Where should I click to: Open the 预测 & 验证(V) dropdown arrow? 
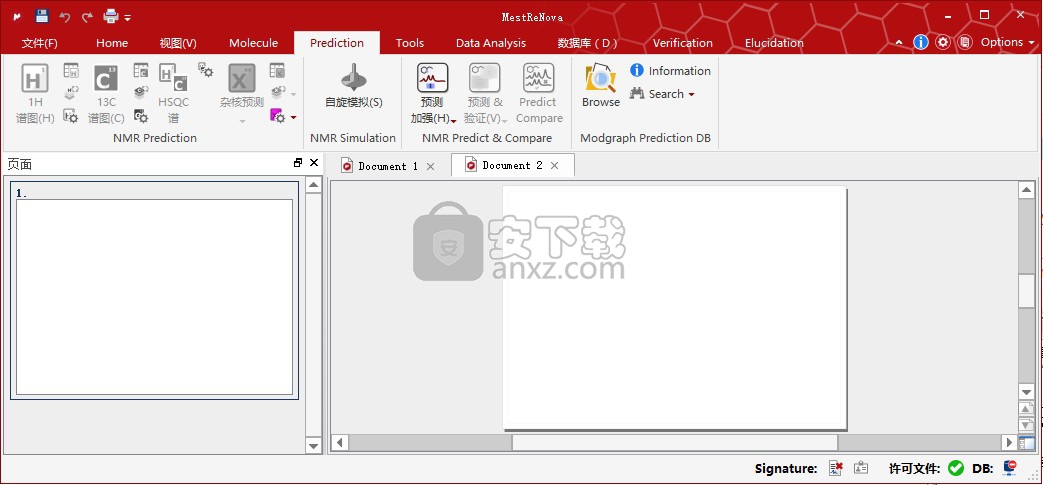click(504, 121)
